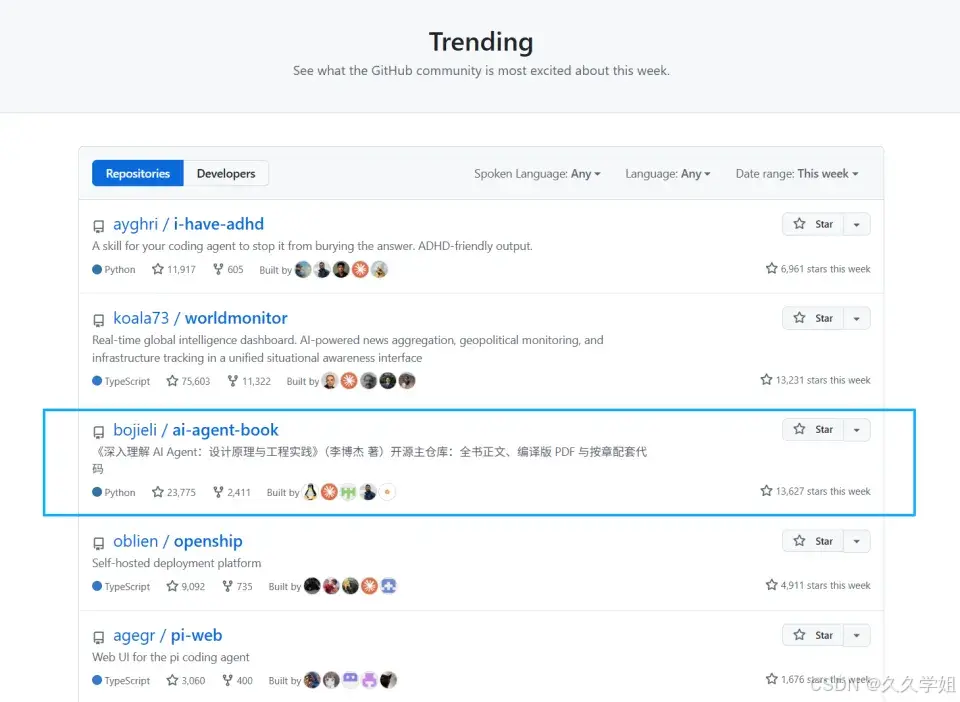Open last contributor avatar of openship
This screenshot has height=702, width=960.
388,586
